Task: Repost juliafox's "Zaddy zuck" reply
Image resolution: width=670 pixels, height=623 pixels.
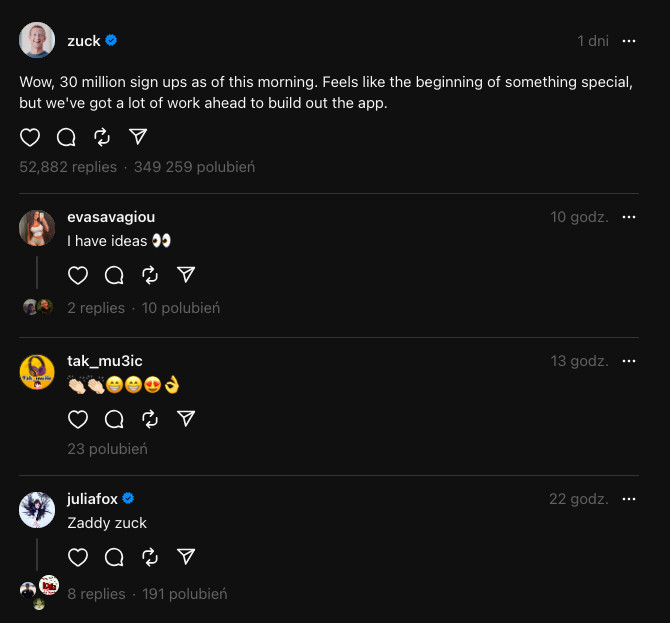Action: point(150,557)
